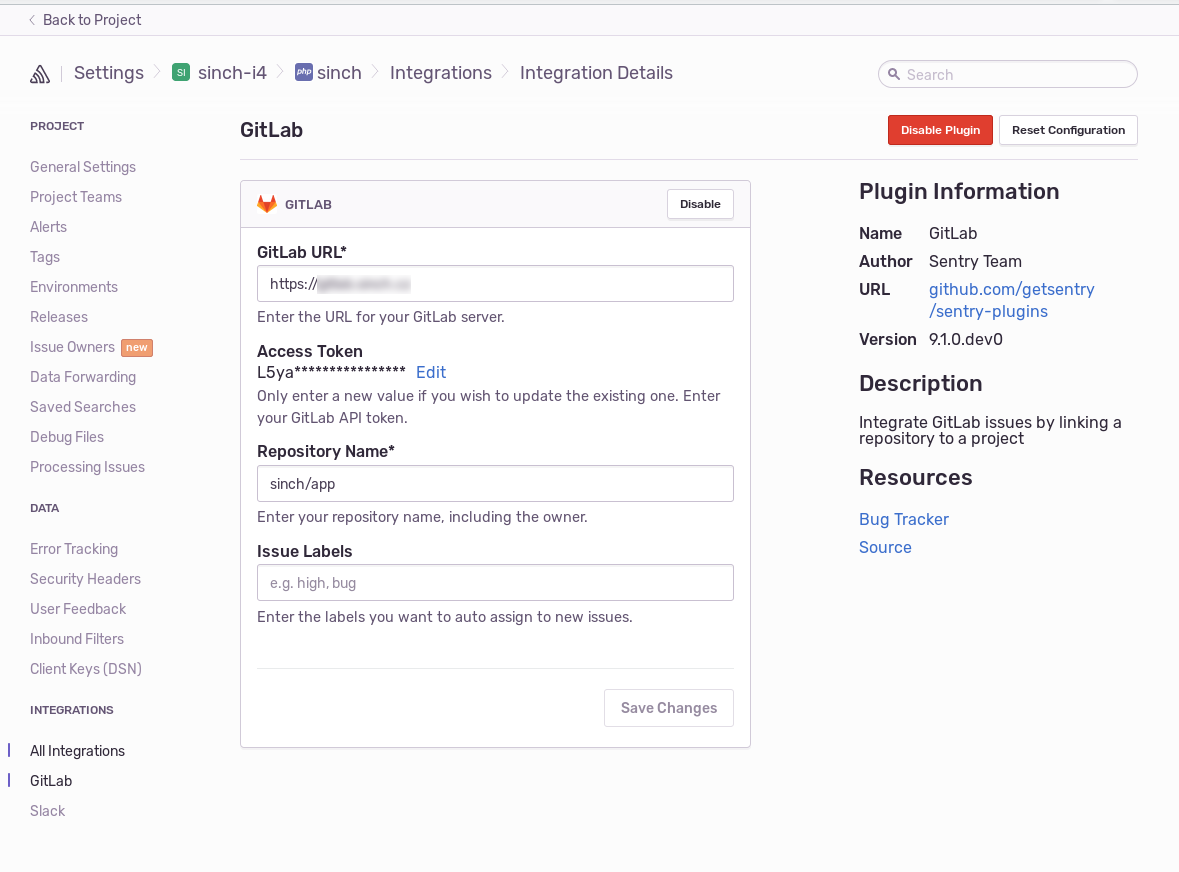
Task: Edit the Access Token
Action: pos(431,372)
